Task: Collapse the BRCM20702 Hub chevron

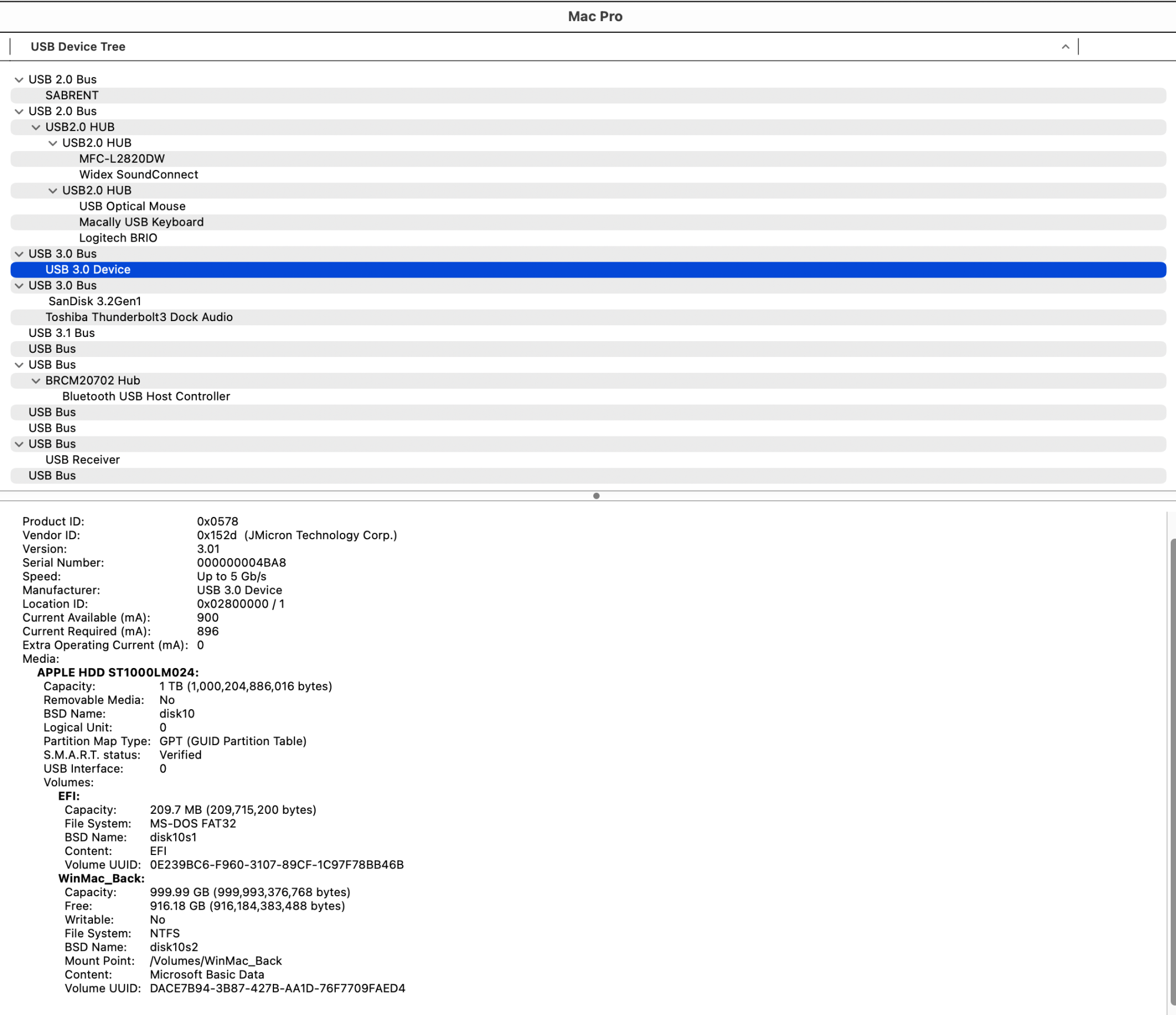Action: point(36,381)
